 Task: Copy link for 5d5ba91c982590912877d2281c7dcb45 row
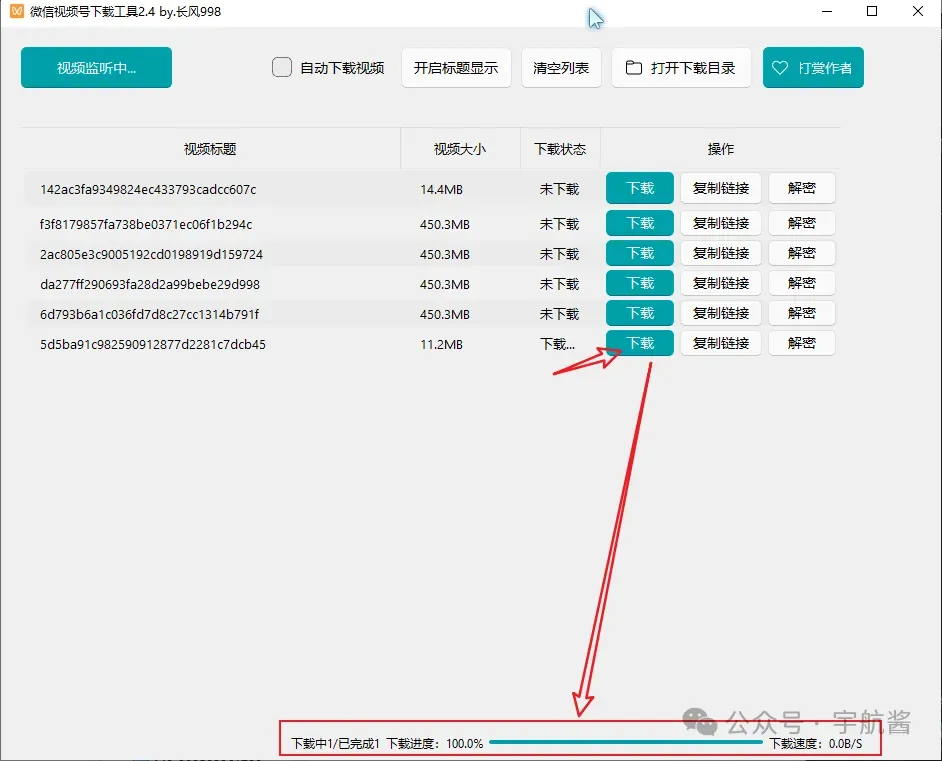pos(721,343)
